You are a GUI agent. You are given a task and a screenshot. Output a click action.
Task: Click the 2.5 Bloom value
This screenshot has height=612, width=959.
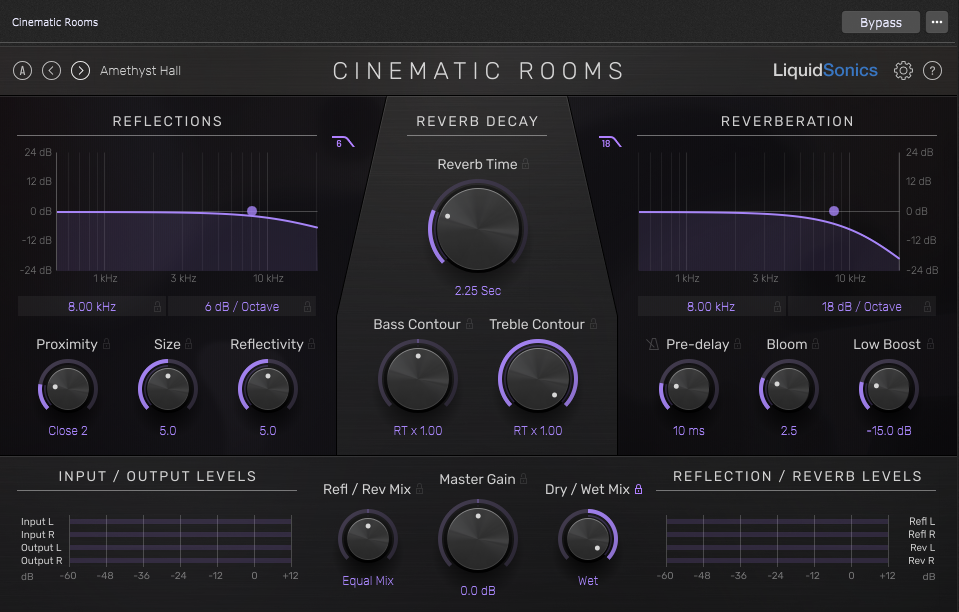789,431
